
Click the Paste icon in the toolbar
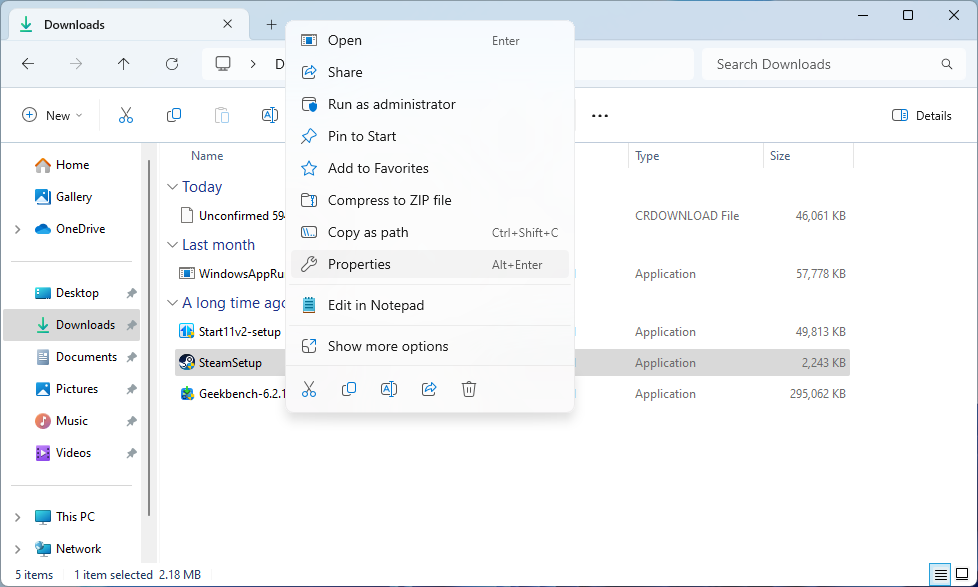pos(222,115)
